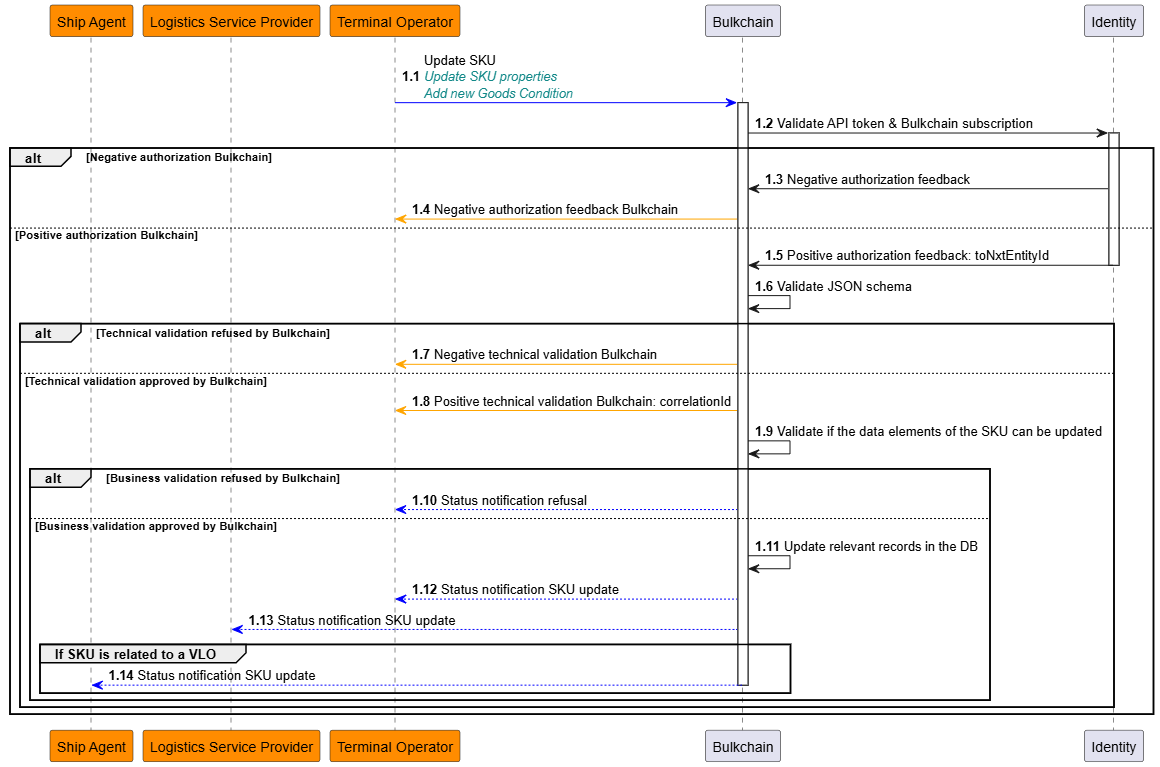Click the bottom Ship Agent participant box

tap(91, 746)
